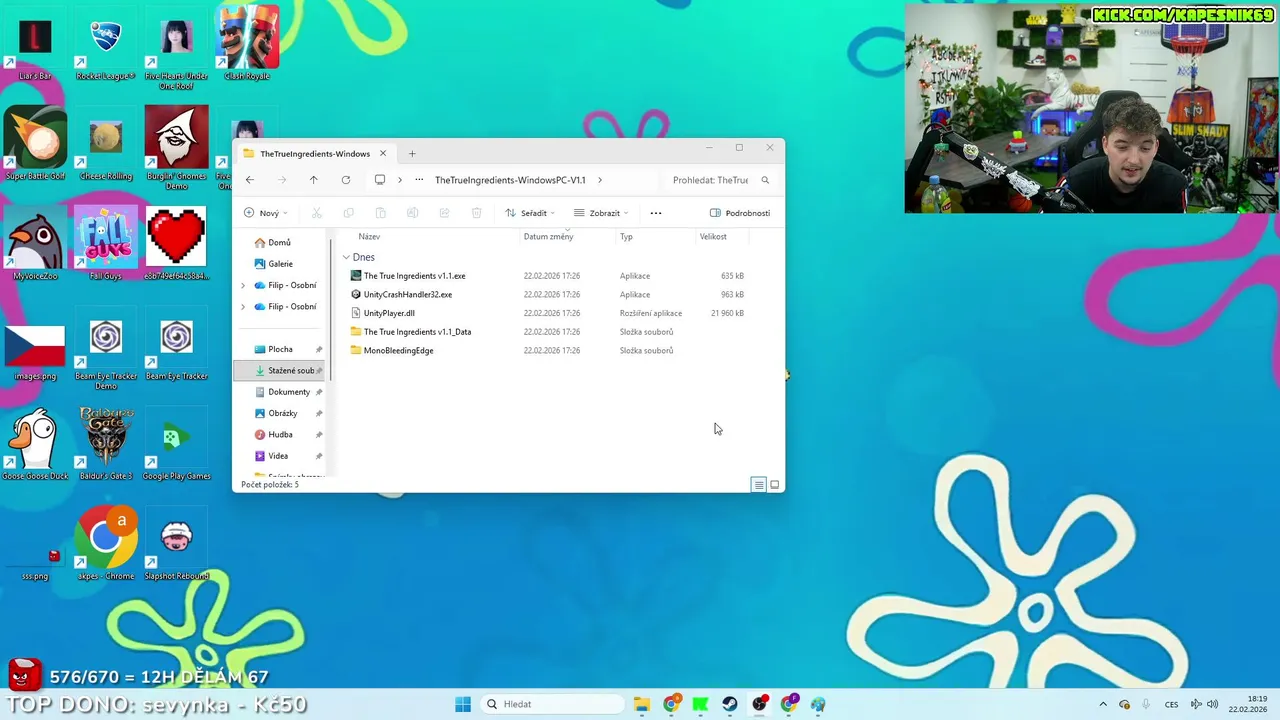
Task: Open Steam from the taskbar
Action: point(730,704)
